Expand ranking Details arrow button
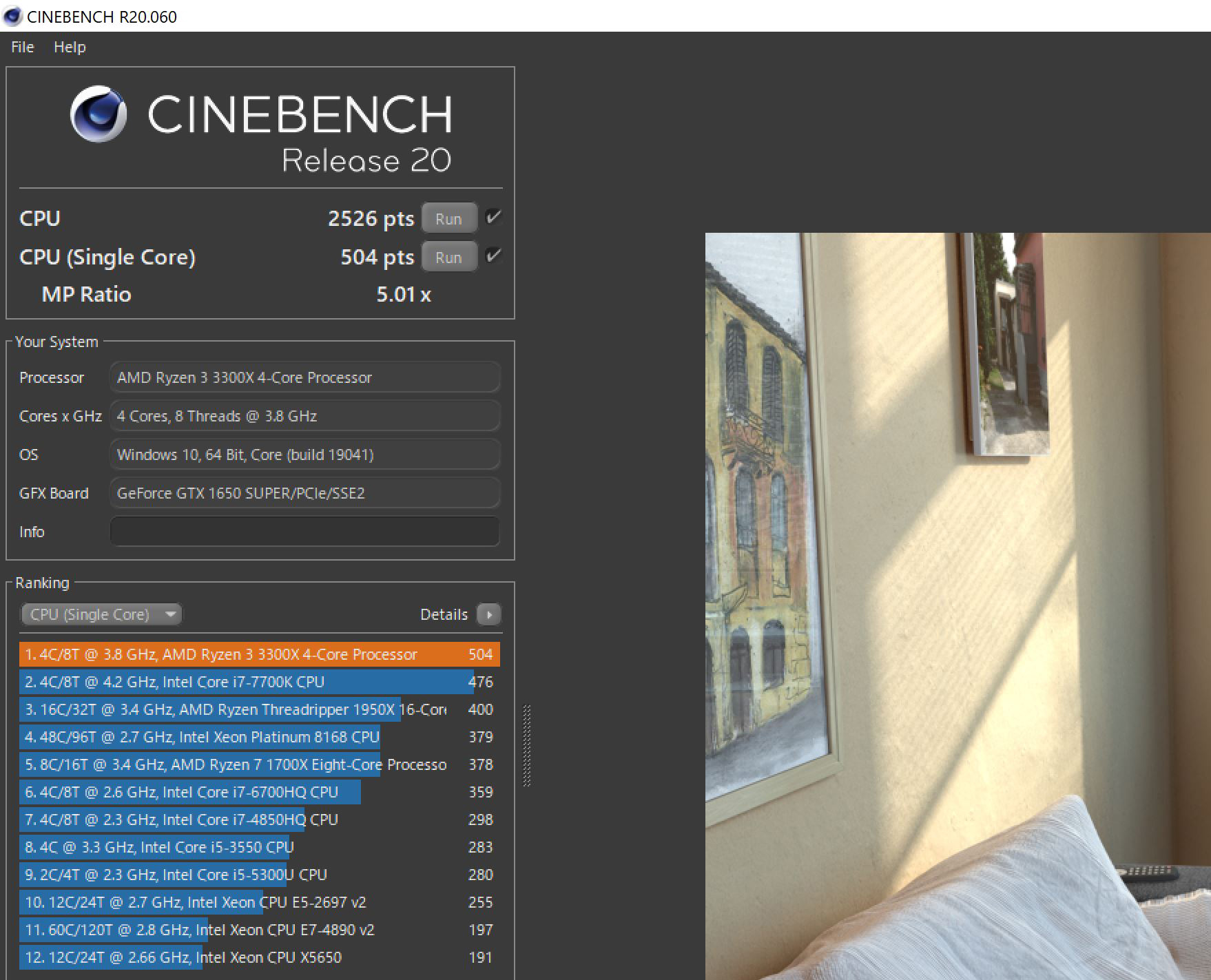The image size is (1211, 980). pyautogui.click(x=489, y=614)
